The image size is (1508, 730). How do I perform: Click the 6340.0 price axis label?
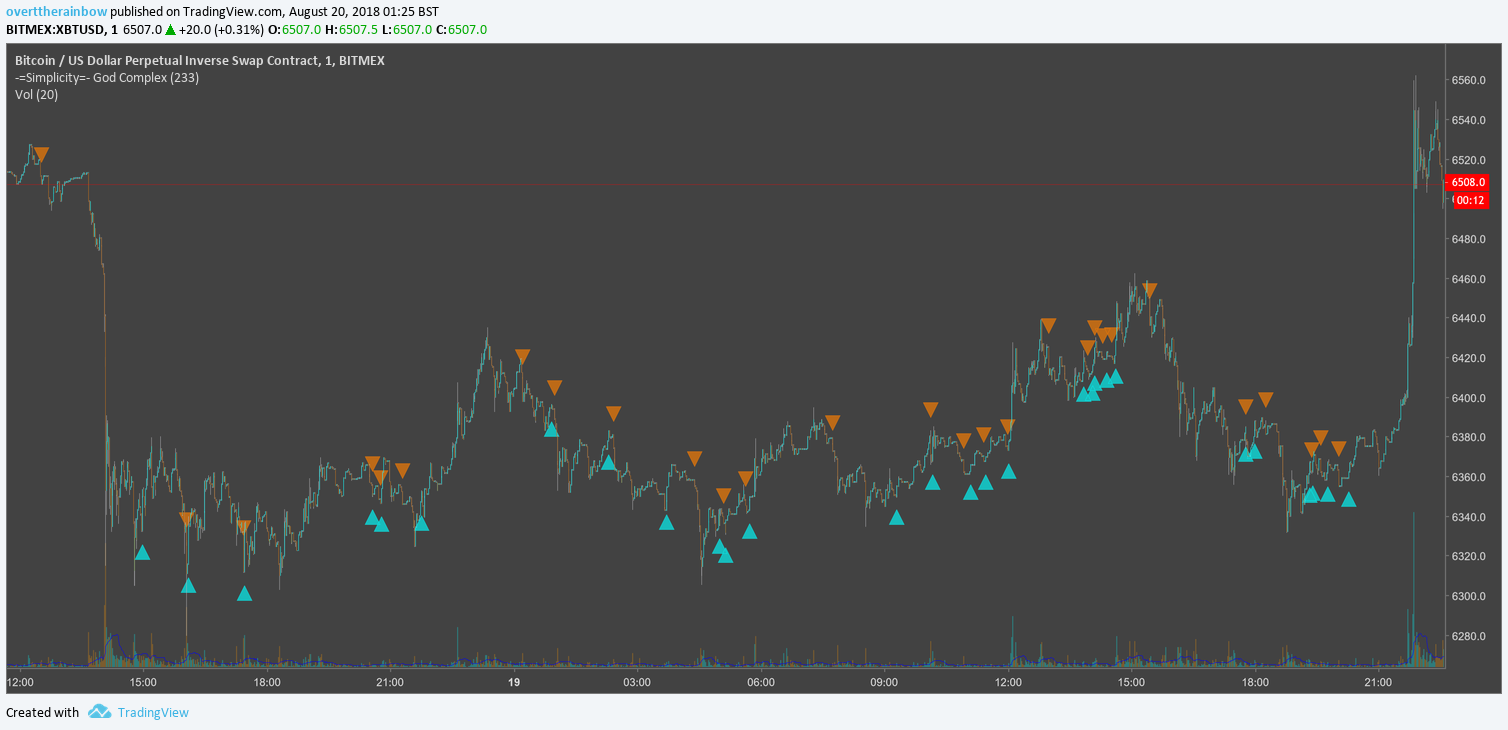coord(1470,517)
